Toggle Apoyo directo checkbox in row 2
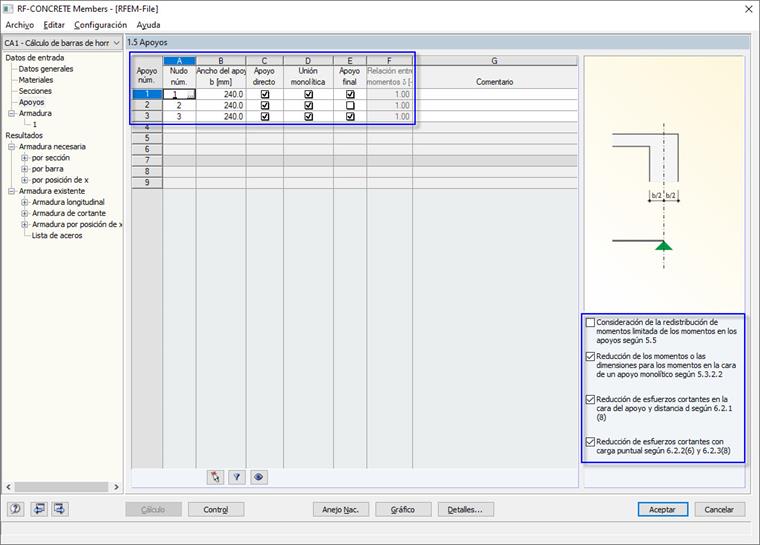This screenshot has height=545, width=760. [265, 105]
